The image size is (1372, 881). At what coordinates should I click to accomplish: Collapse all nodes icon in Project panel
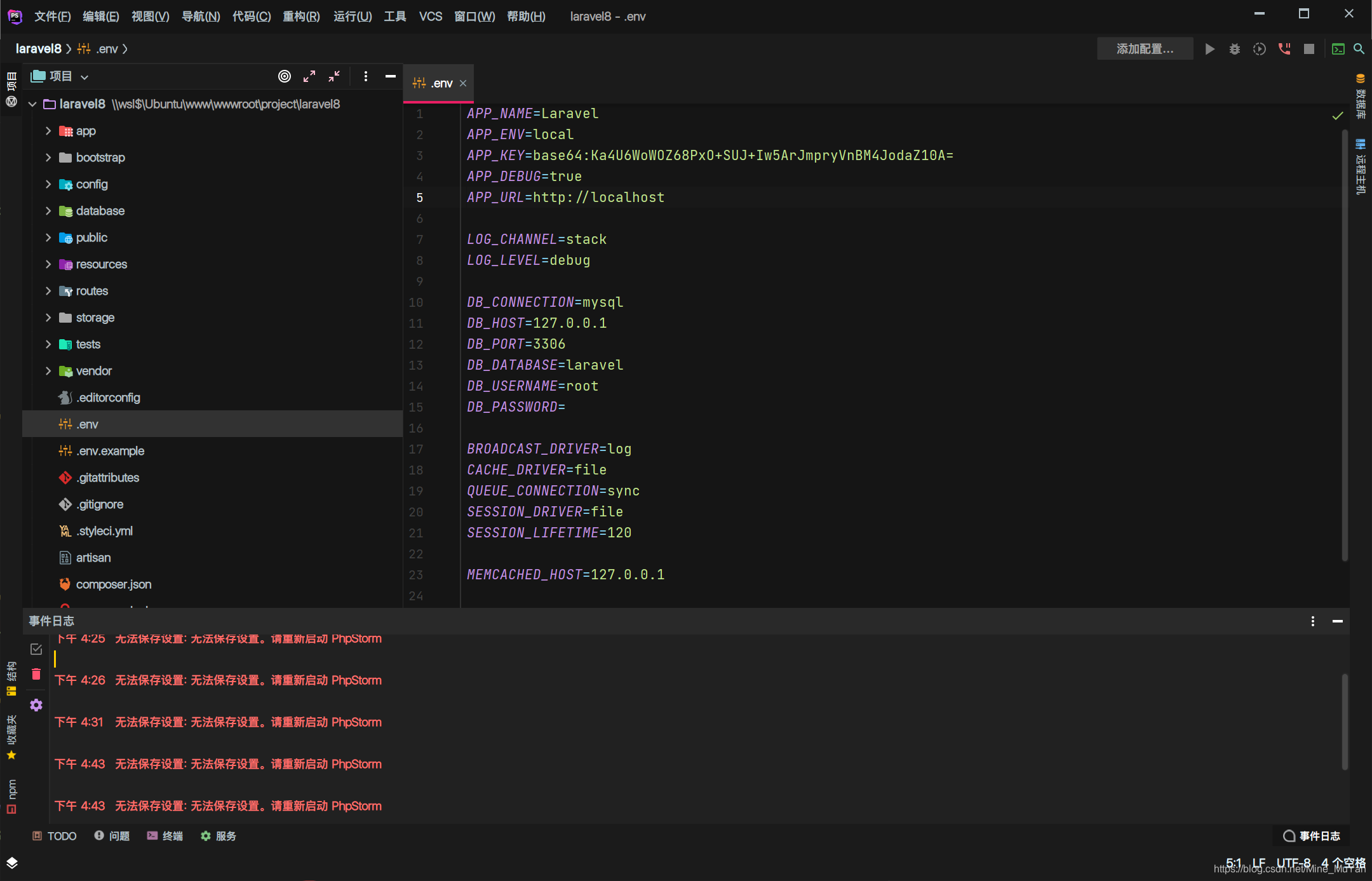(333, 76)
